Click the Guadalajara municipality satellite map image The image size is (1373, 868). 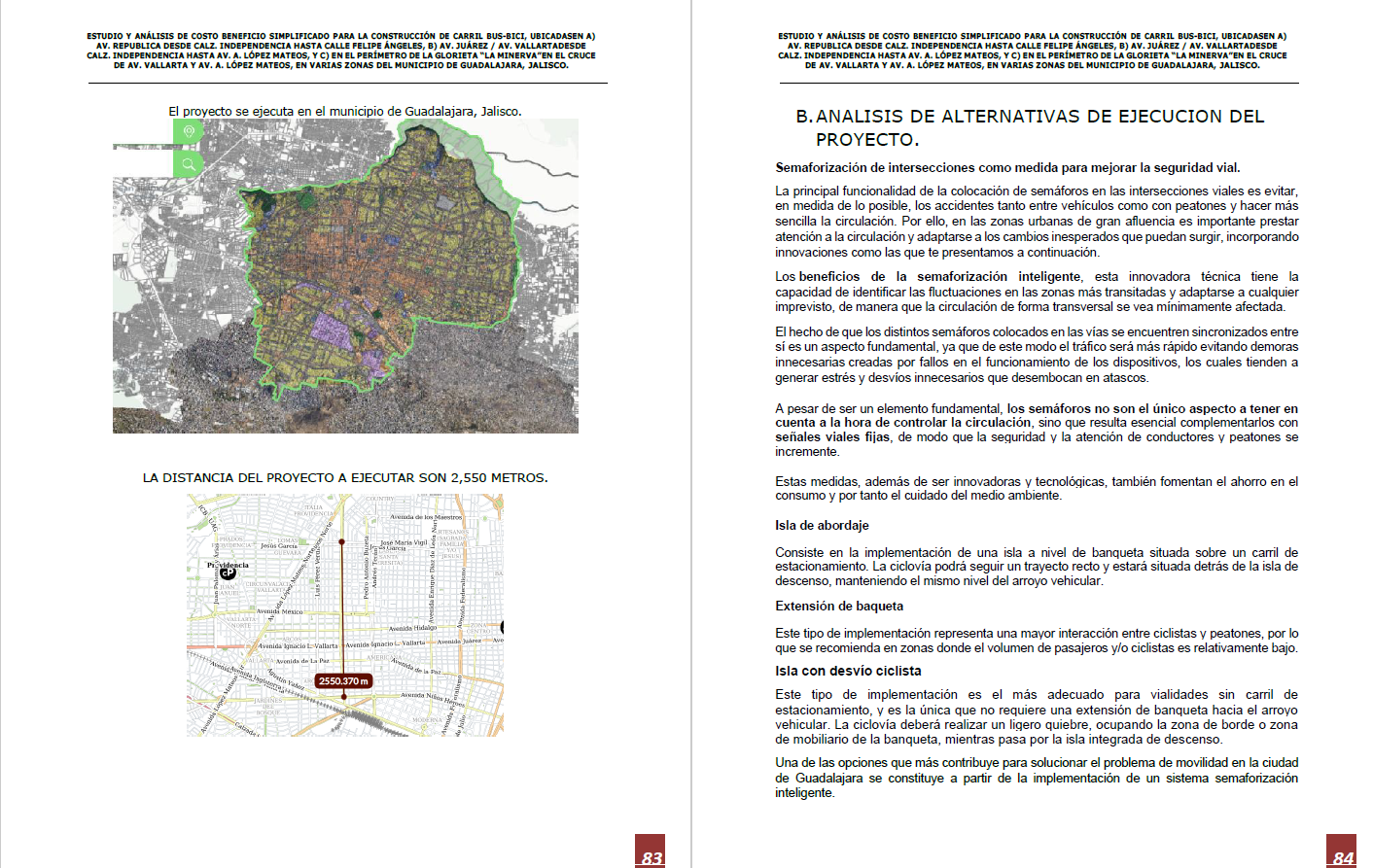click(345, 276)
